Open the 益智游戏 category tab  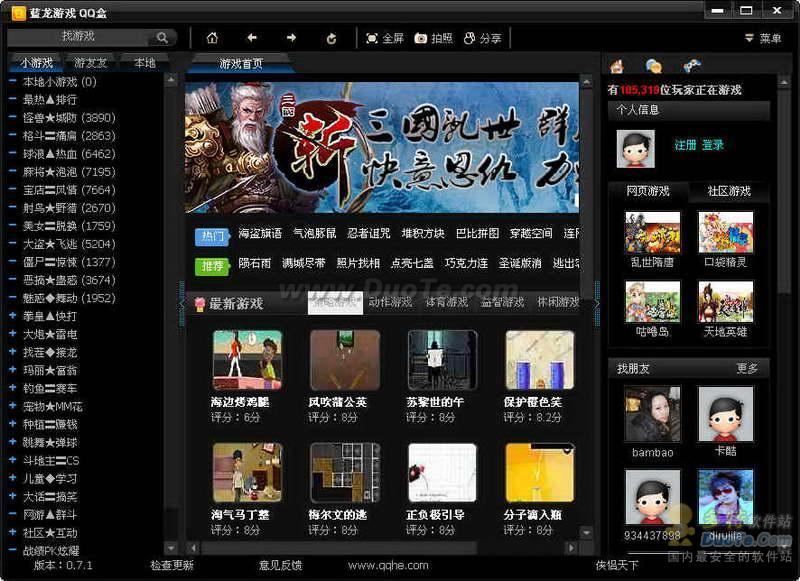(503, 302)
